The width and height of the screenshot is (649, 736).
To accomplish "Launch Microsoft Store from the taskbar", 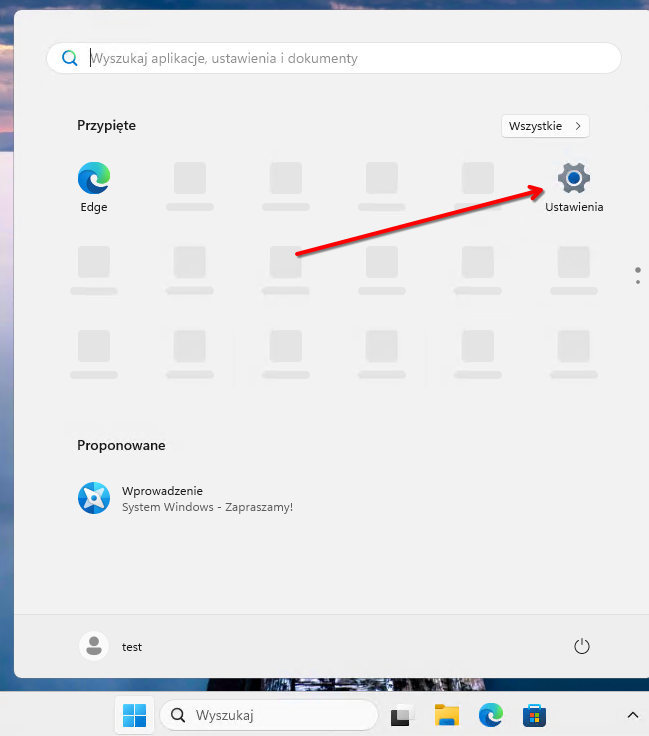I will coord(534,715).
